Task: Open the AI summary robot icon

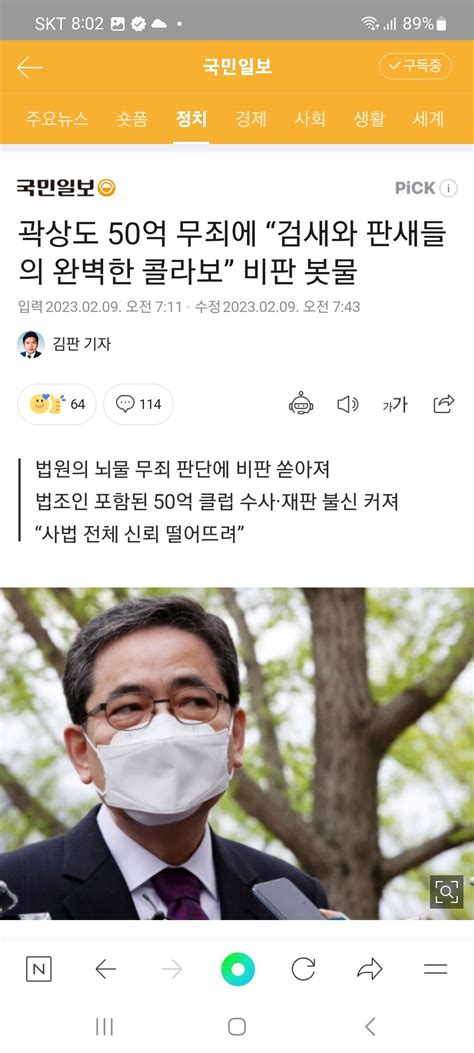Action: point(301,404)
